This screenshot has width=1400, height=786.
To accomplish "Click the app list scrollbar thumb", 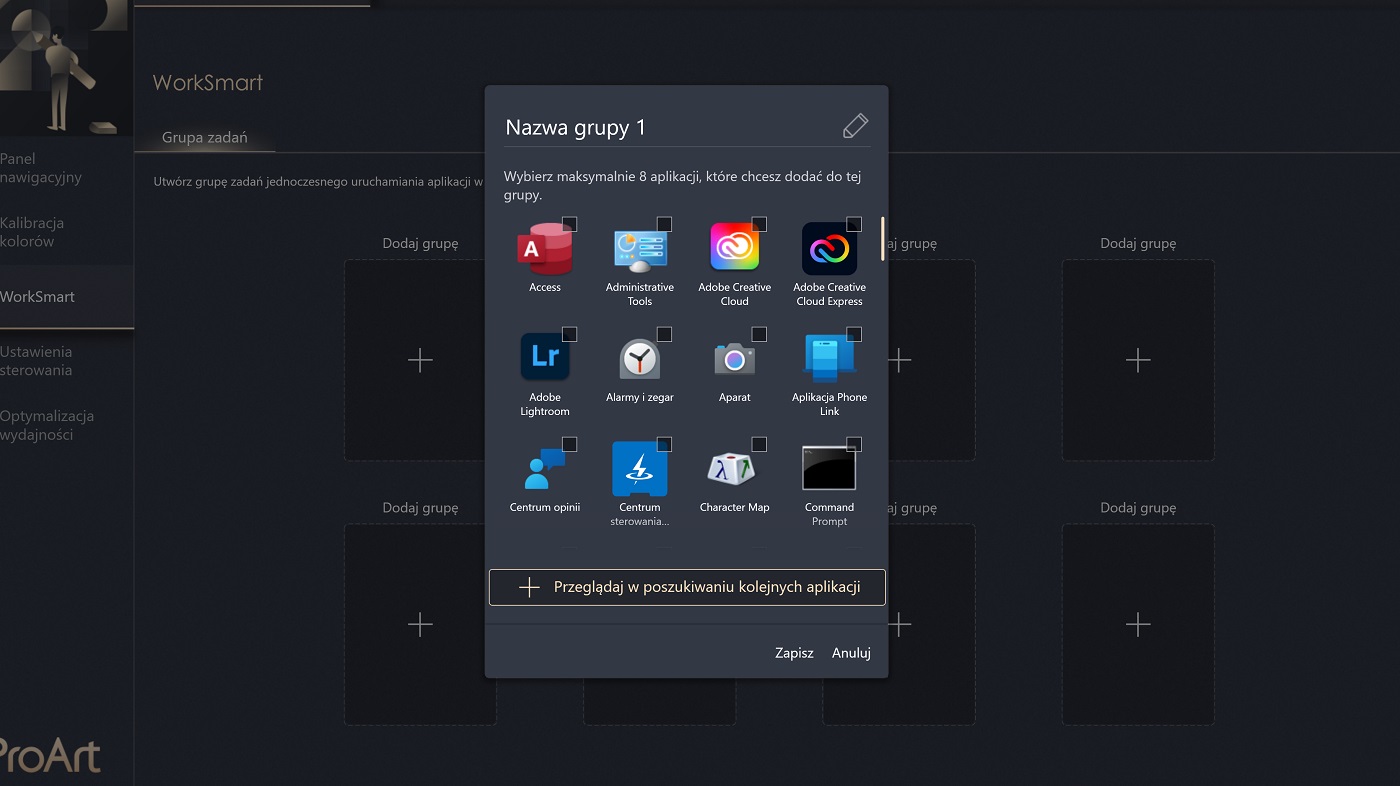I will [x=882, y=239].
